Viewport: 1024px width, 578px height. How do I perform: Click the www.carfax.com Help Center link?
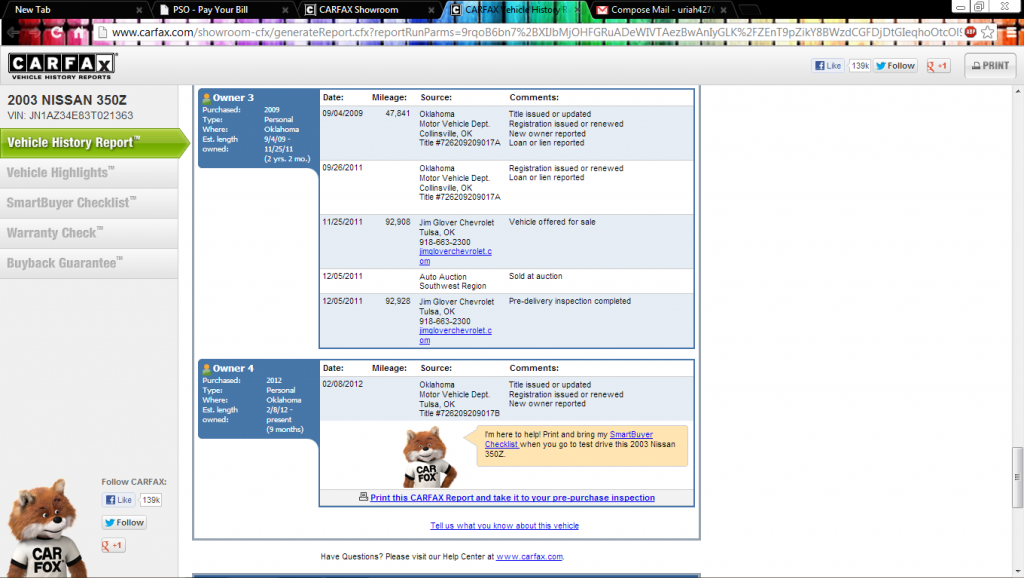[x=529, y=556]
